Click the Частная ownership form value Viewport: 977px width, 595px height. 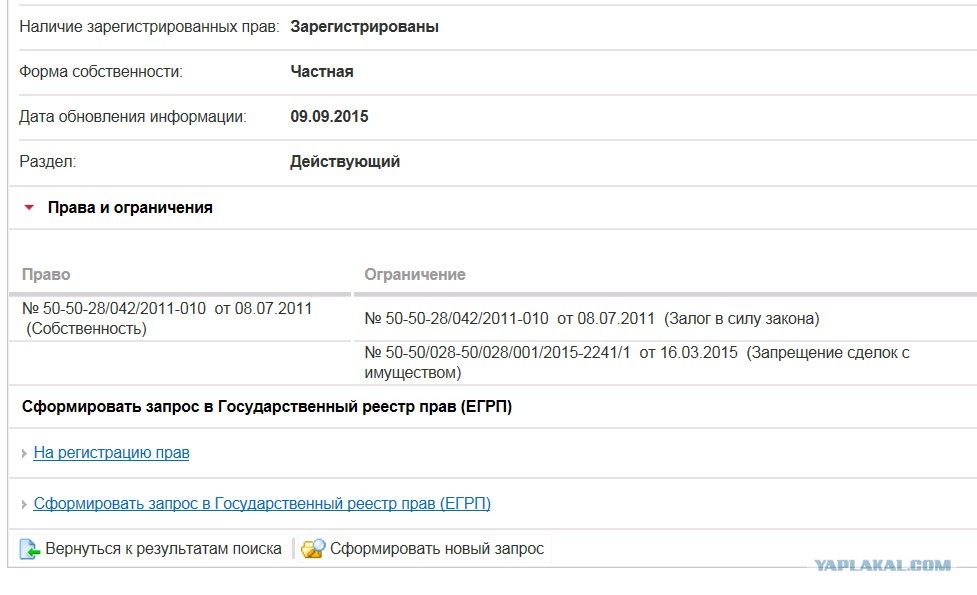click(322, 72)
